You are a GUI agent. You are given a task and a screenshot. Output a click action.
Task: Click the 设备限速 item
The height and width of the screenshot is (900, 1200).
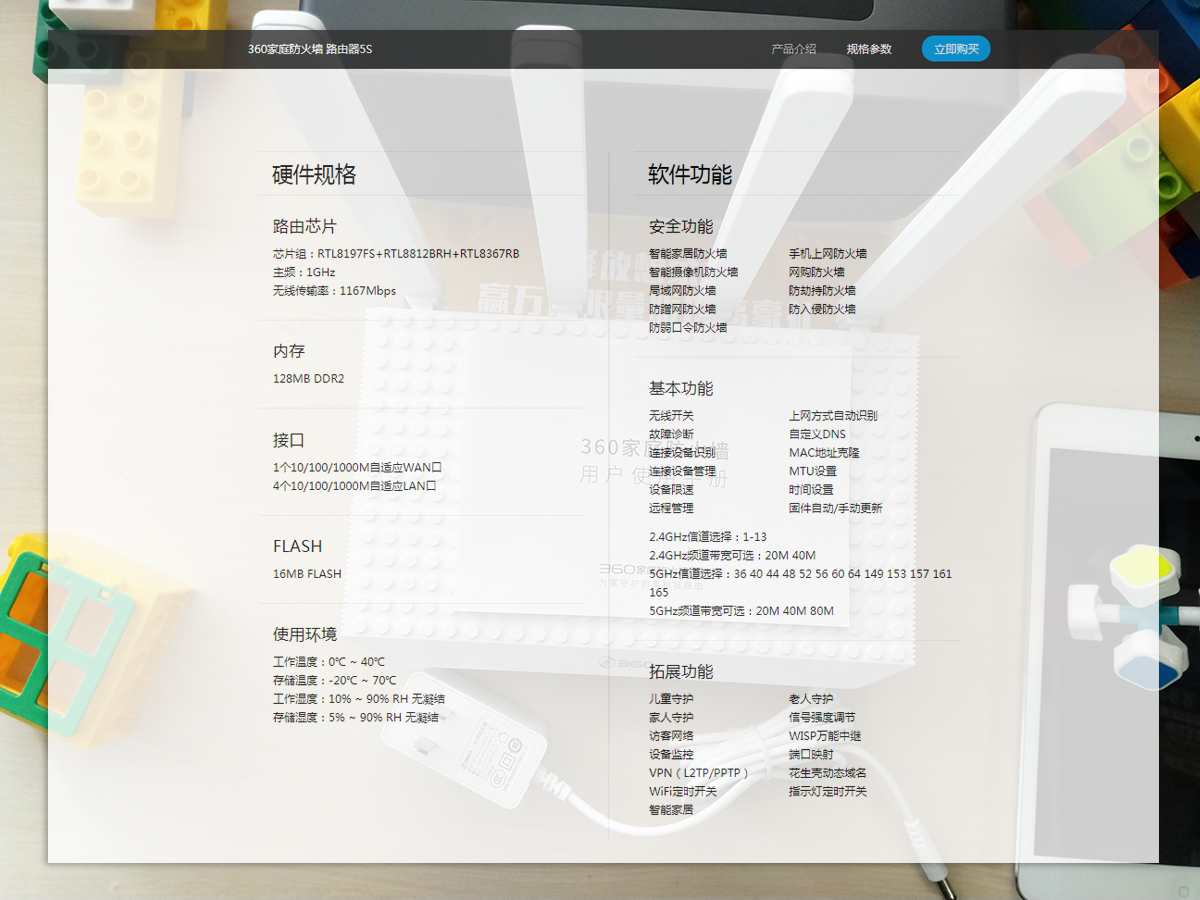tap(671, 490)
